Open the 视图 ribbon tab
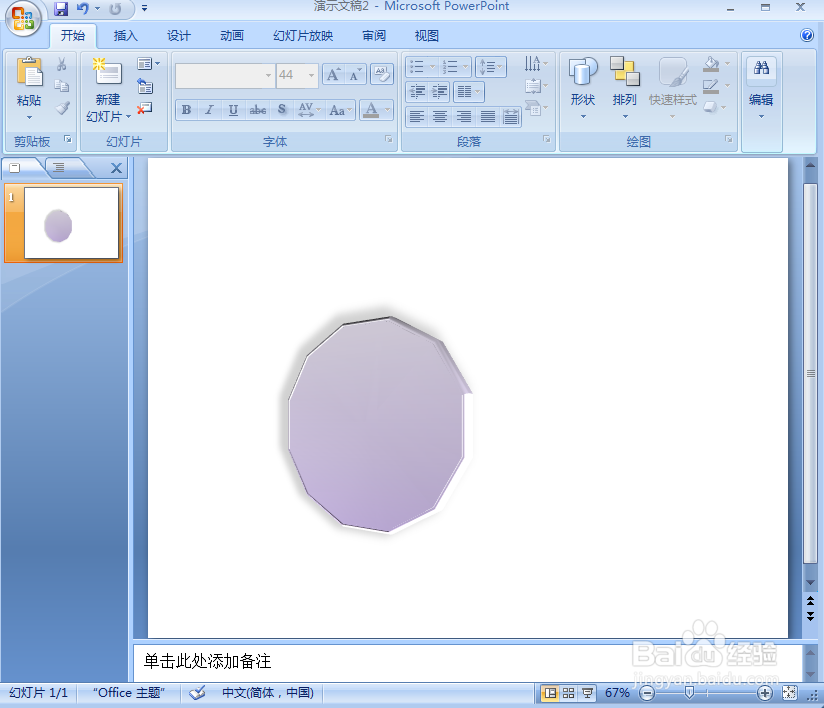 click(426, 36)
